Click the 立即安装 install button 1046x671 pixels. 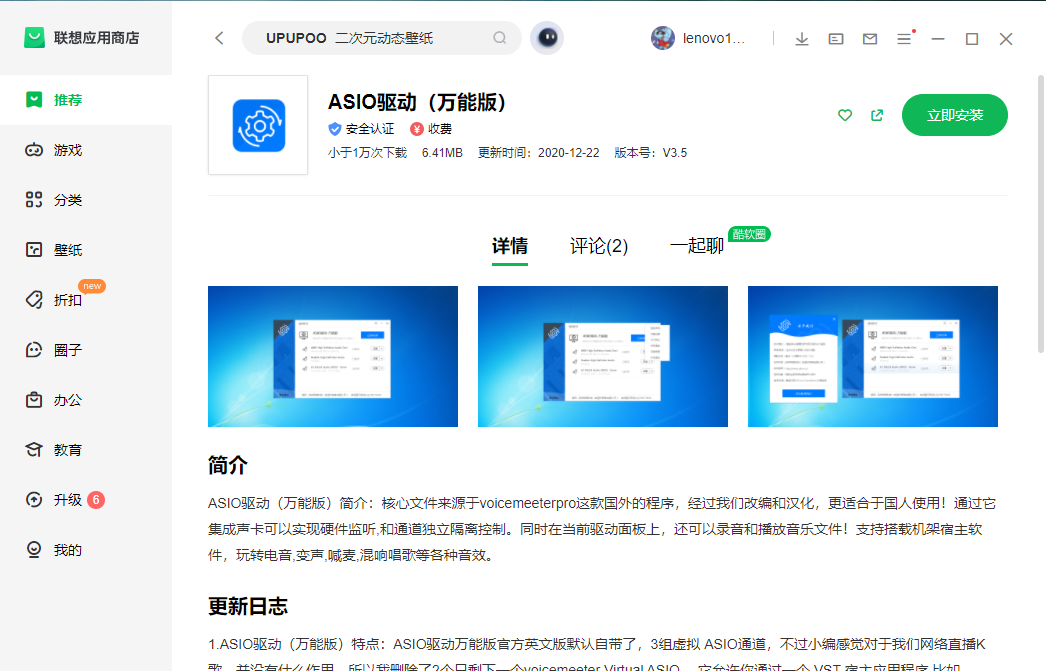[955, 115]
